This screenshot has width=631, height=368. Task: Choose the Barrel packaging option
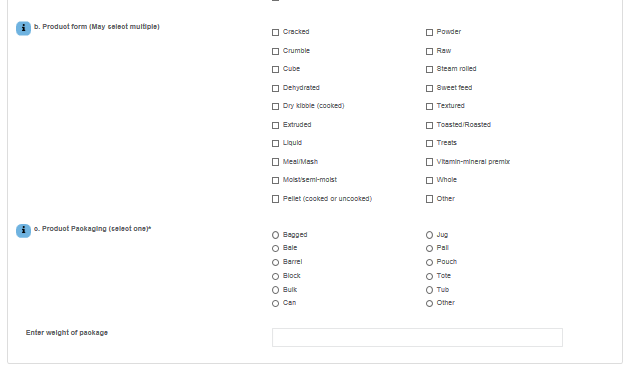click(275, 263)
